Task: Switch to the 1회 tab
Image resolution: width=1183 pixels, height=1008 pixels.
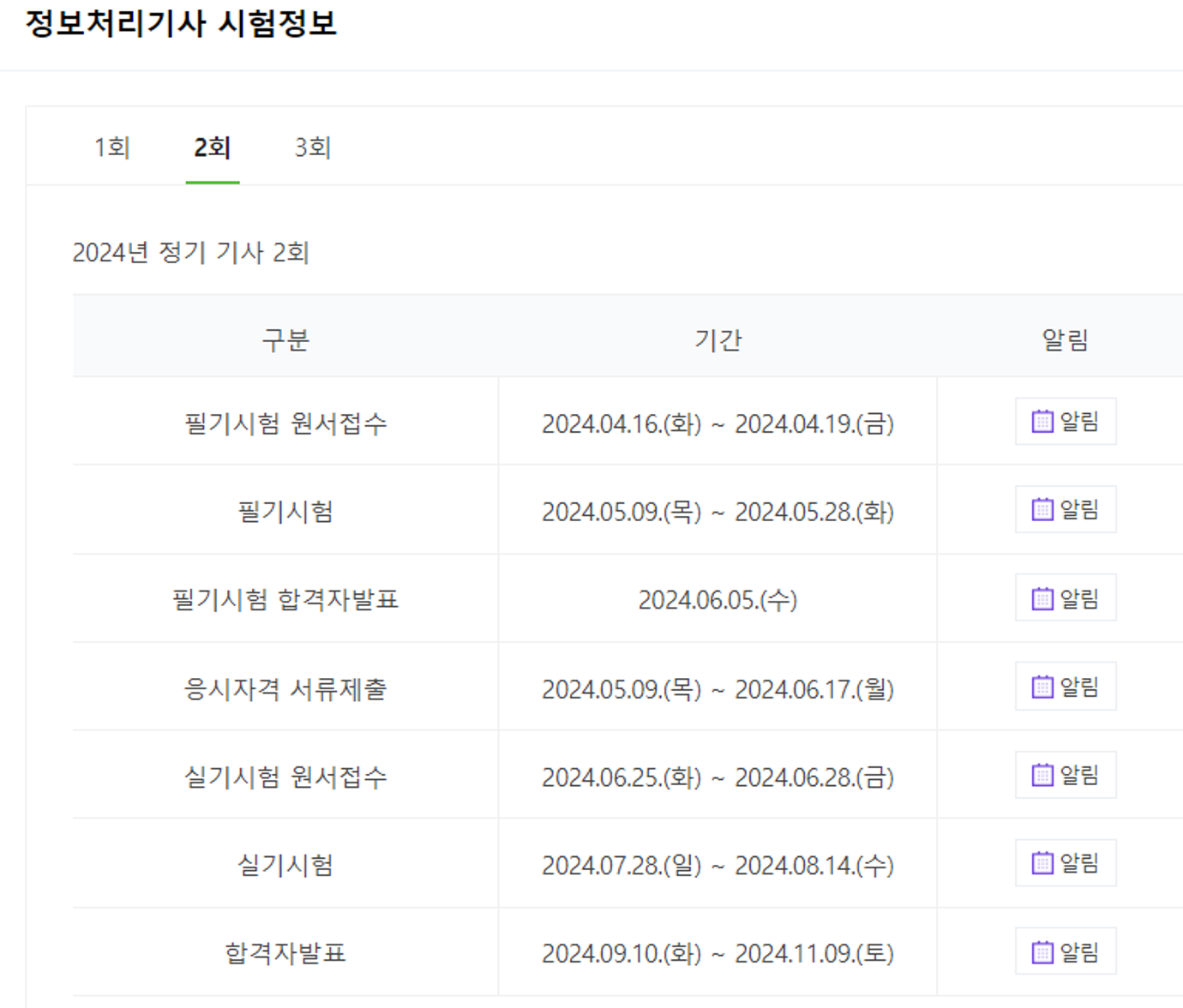Action: click(112, 147)
